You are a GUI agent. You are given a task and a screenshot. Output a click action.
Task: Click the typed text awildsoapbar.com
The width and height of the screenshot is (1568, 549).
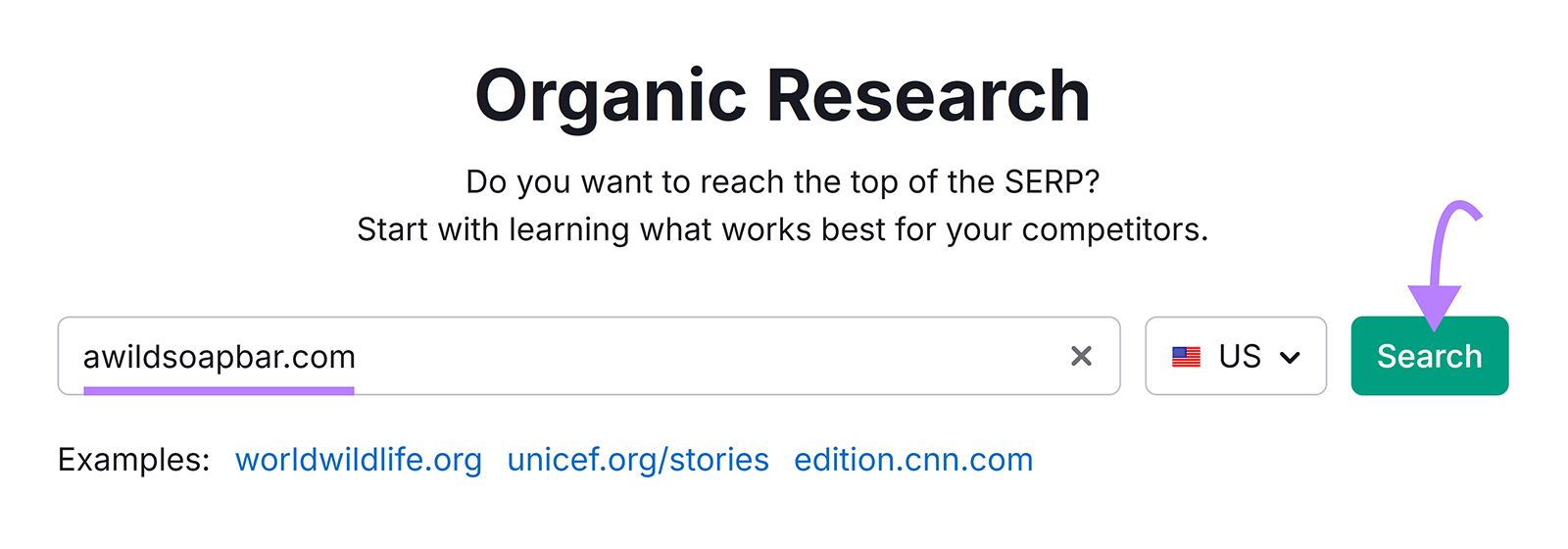pos(220,356)
